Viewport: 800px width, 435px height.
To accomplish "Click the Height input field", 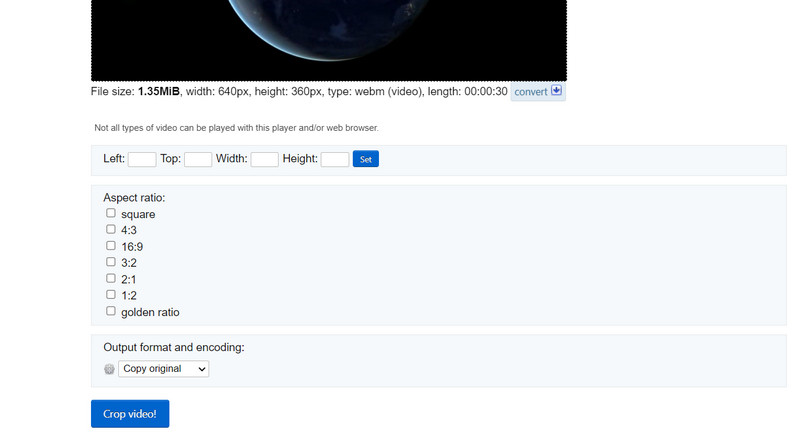I will point(335,159).
